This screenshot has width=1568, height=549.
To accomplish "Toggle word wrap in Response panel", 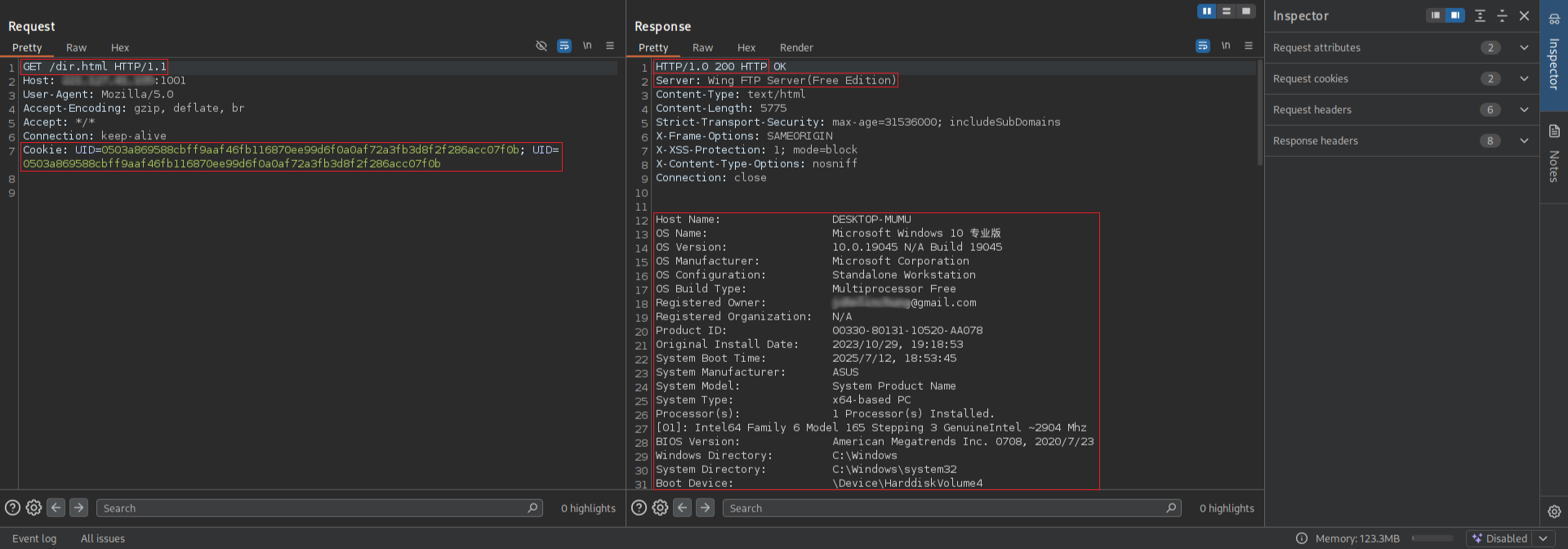I will click(1203, 46).
